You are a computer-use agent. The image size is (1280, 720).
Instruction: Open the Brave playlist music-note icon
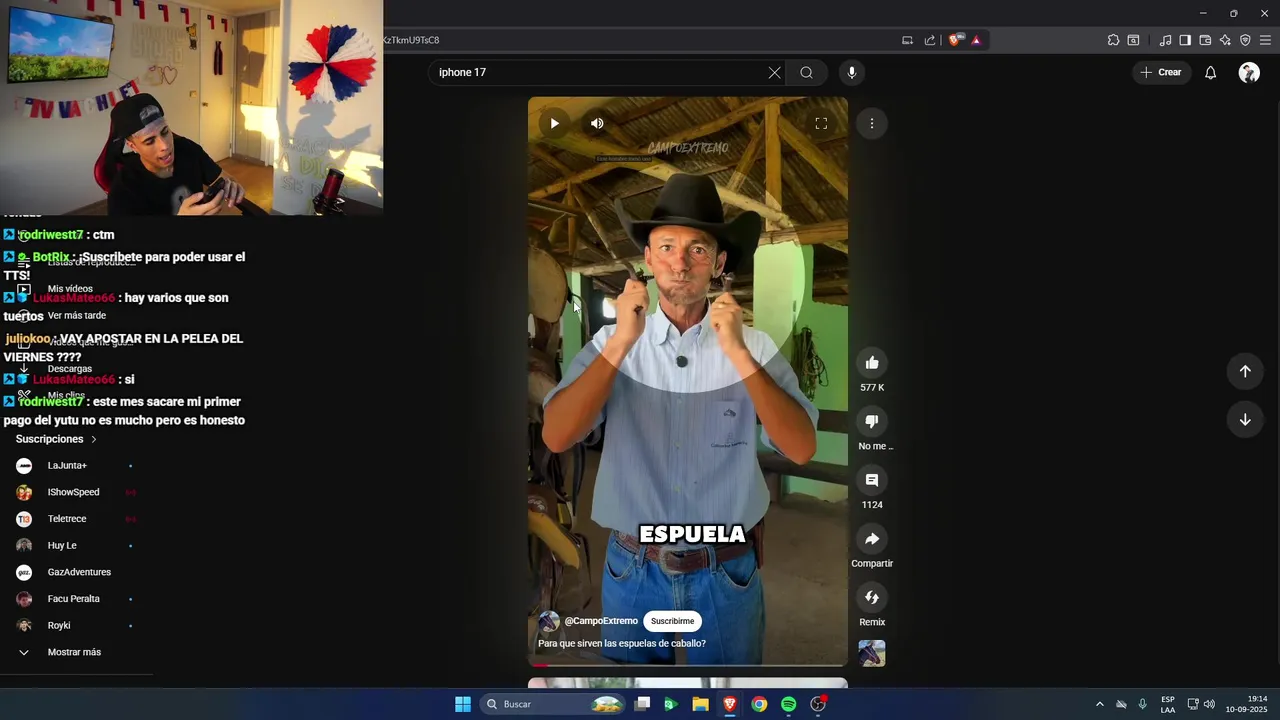[1165, 40]
